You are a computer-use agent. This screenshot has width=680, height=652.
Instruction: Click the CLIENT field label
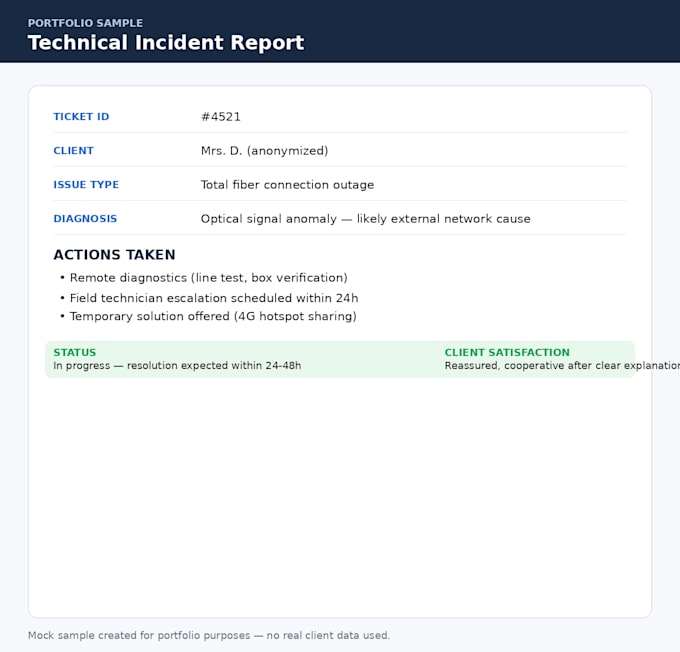point(73,151)
